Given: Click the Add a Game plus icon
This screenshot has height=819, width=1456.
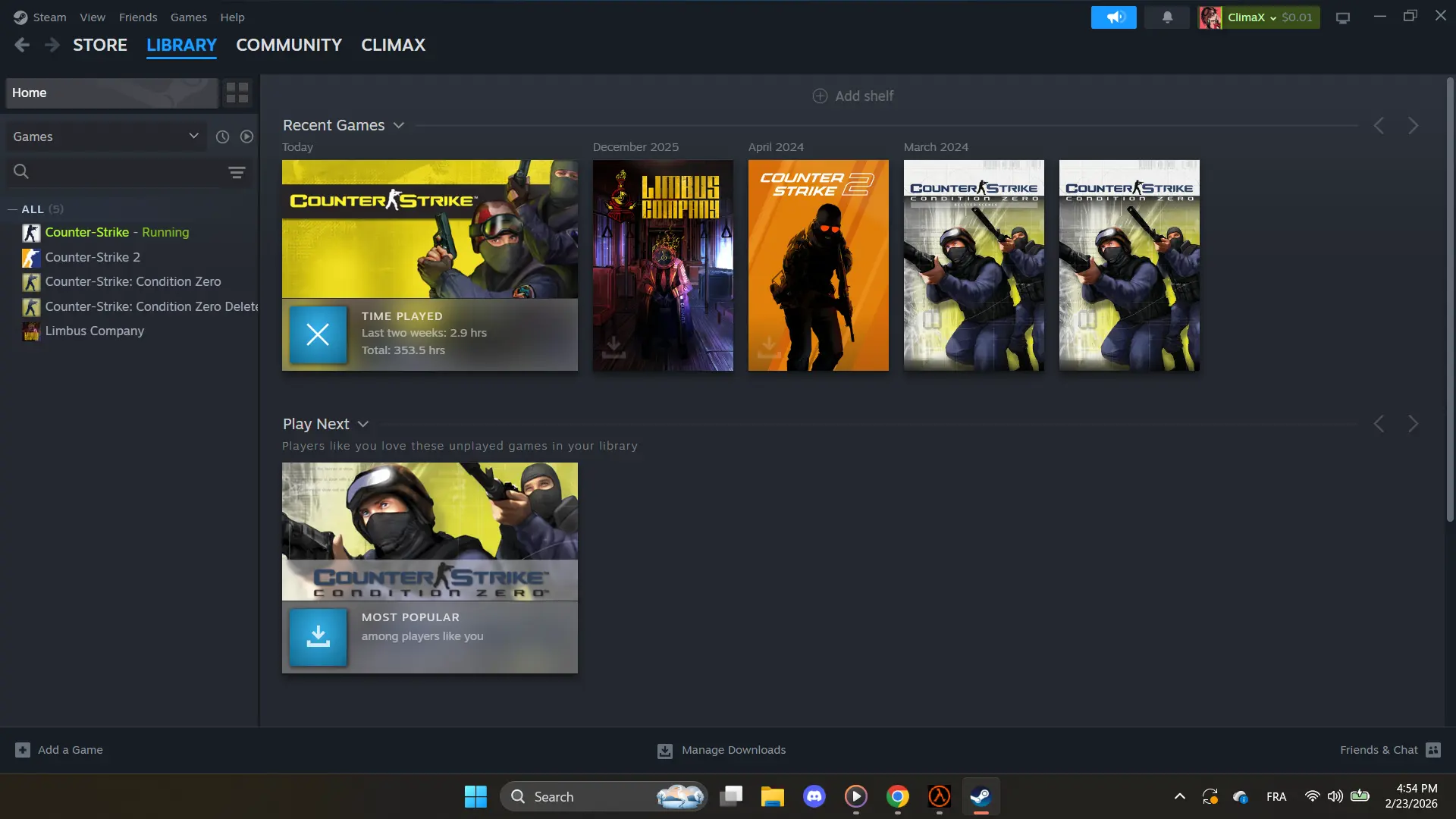Looking at the screenshot, I should 23,750.
